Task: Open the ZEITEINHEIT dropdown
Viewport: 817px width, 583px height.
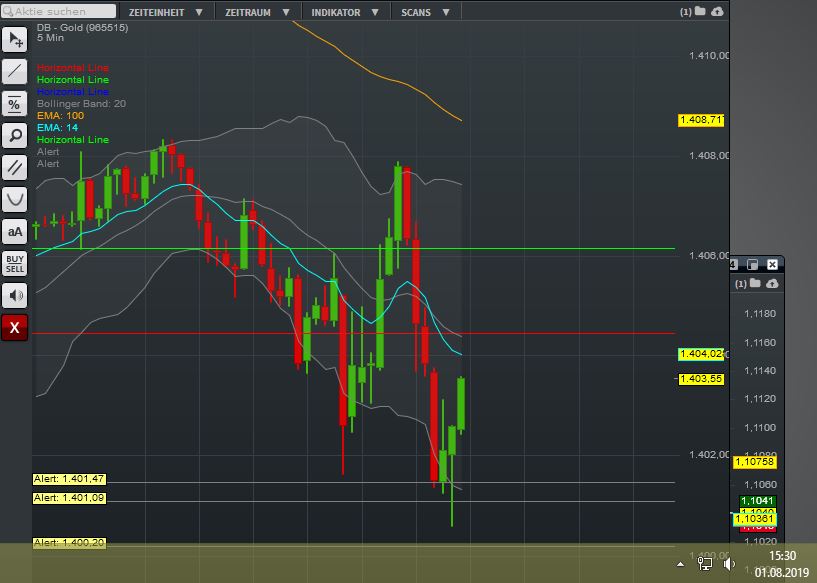Action: coord(155,12)
